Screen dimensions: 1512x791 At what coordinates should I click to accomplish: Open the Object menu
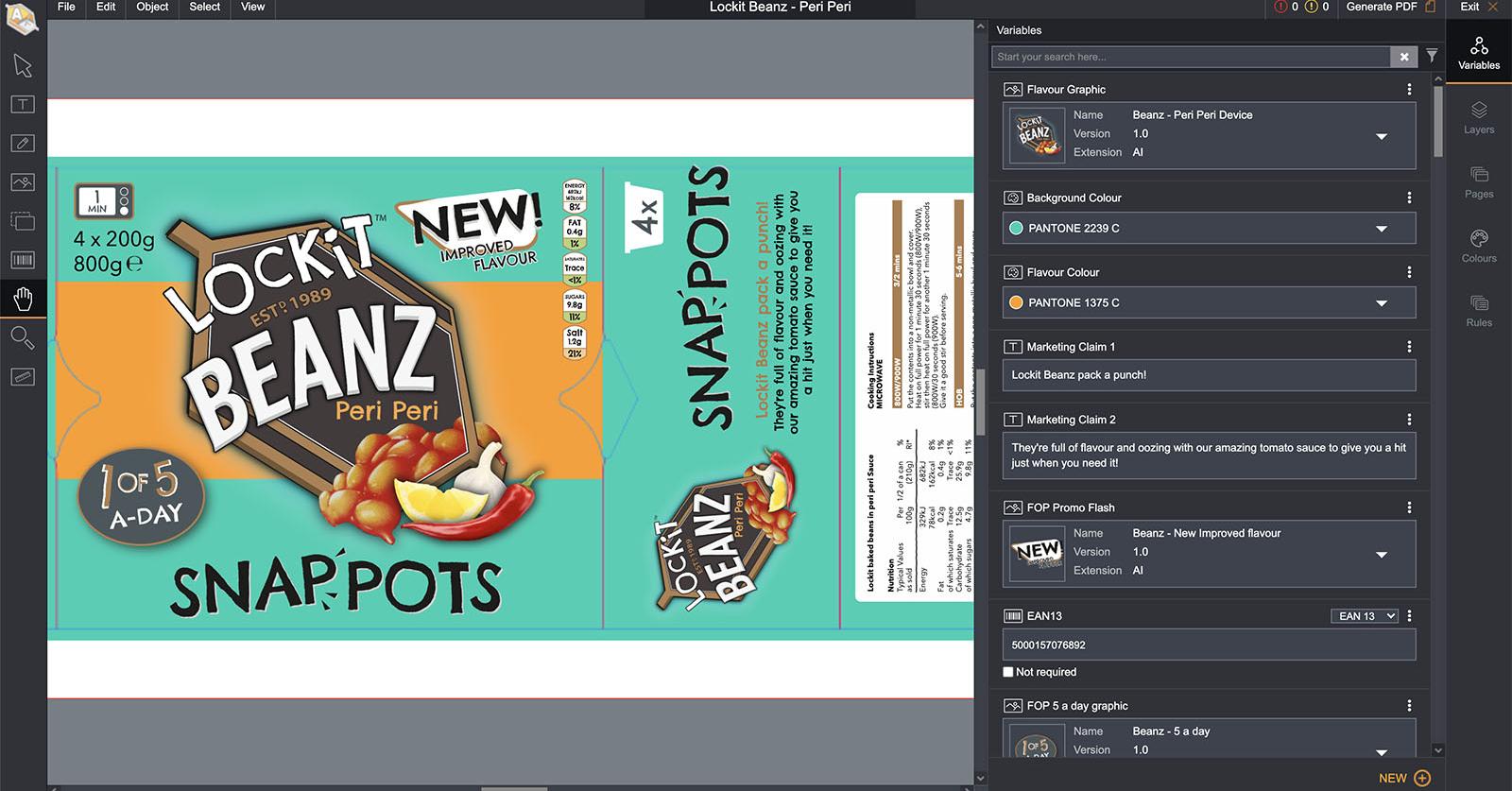tap(152, 7)
